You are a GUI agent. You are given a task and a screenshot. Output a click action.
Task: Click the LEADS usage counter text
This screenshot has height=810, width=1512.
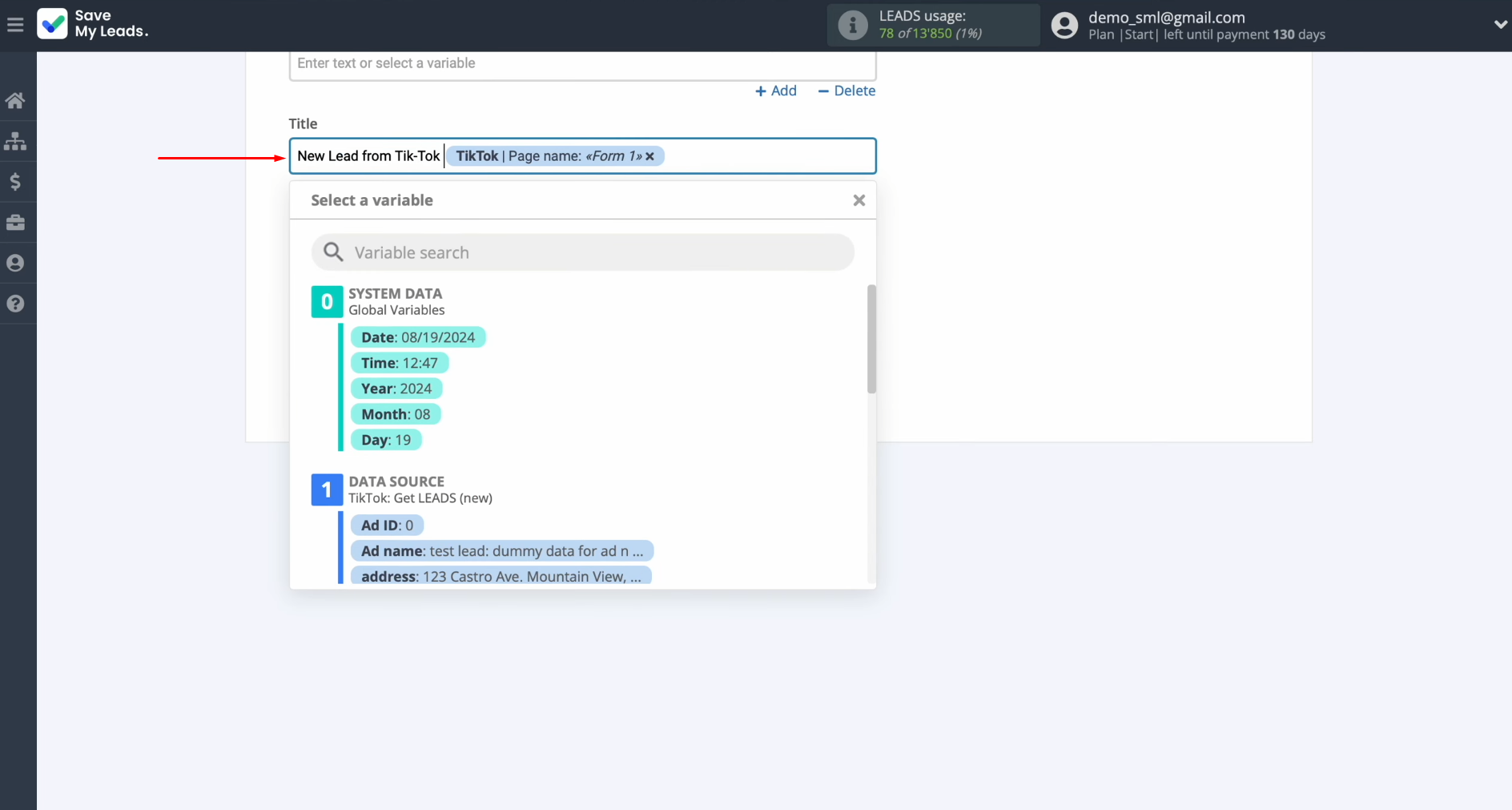tap(930, 34)
